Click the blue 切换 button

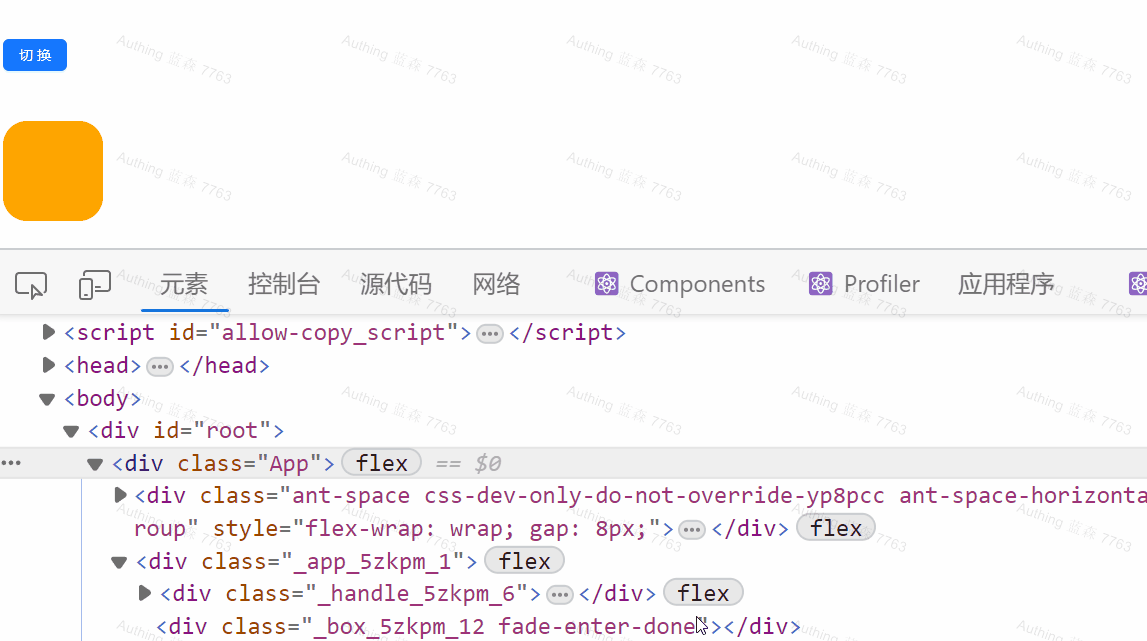35,55
